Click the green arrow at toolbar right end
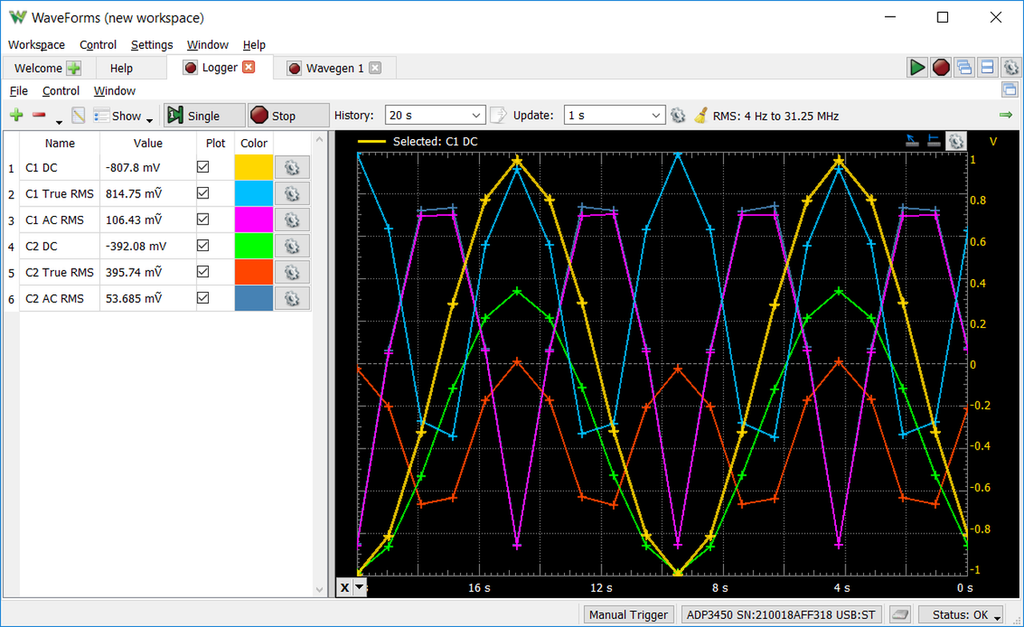Screen dimensions: 1024x627 1005,116
